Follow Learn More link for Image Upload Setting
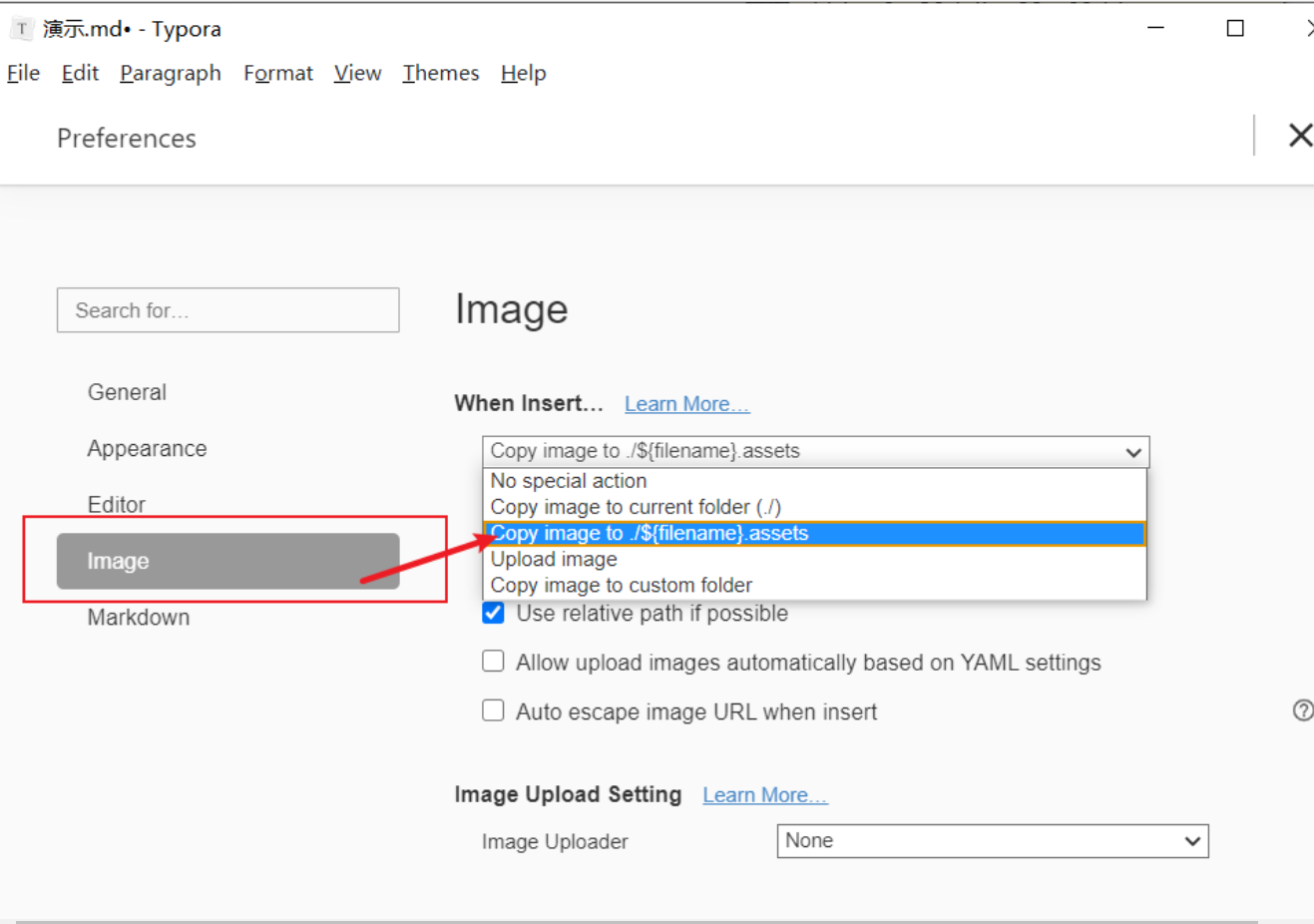 [764, 795]
